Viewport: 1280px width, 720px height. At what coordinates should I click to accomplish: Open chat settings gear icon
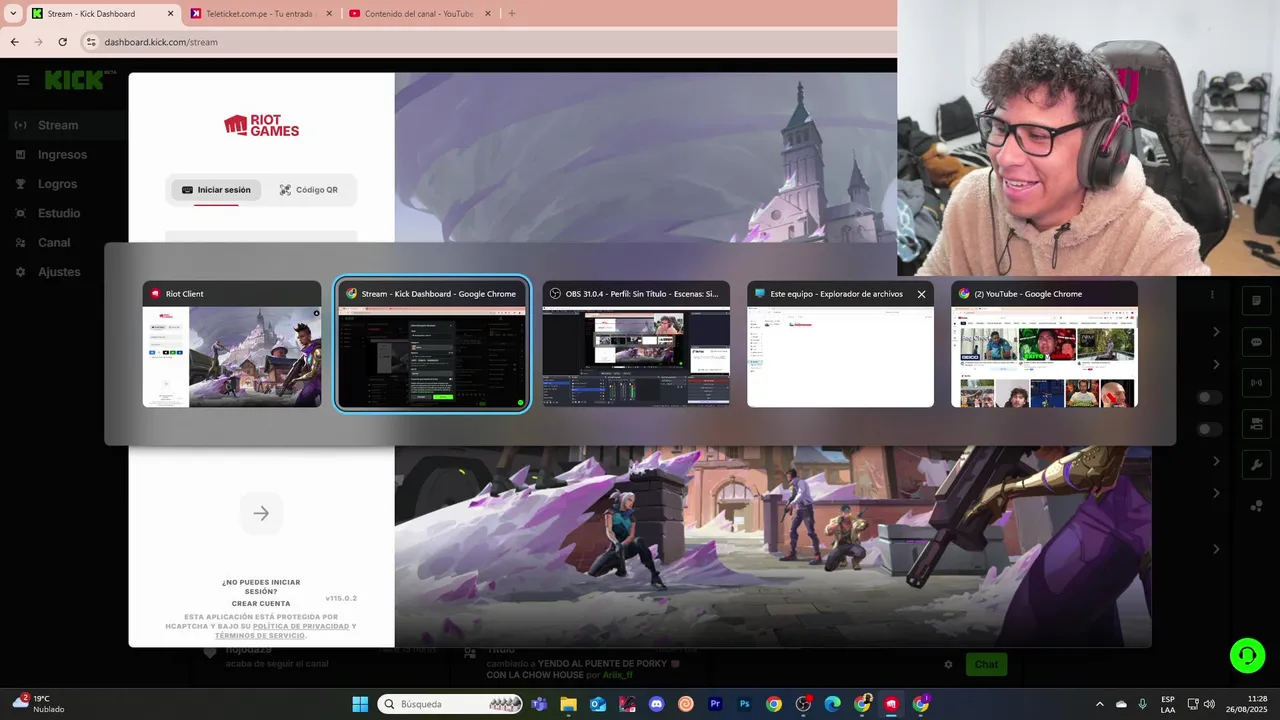click(948, 664)
